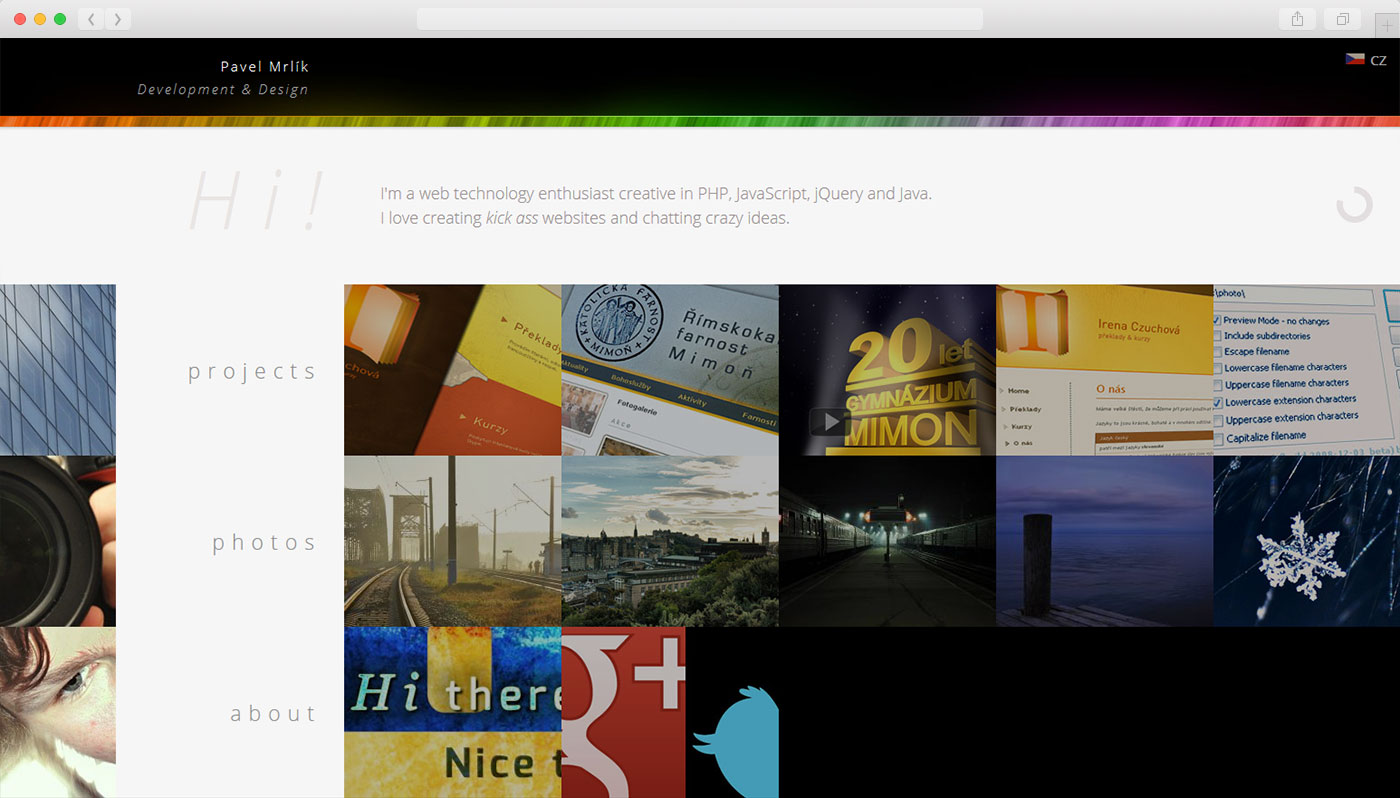Open the foggy railway bridge photo

pyautogui.click(x=452, y=541)
